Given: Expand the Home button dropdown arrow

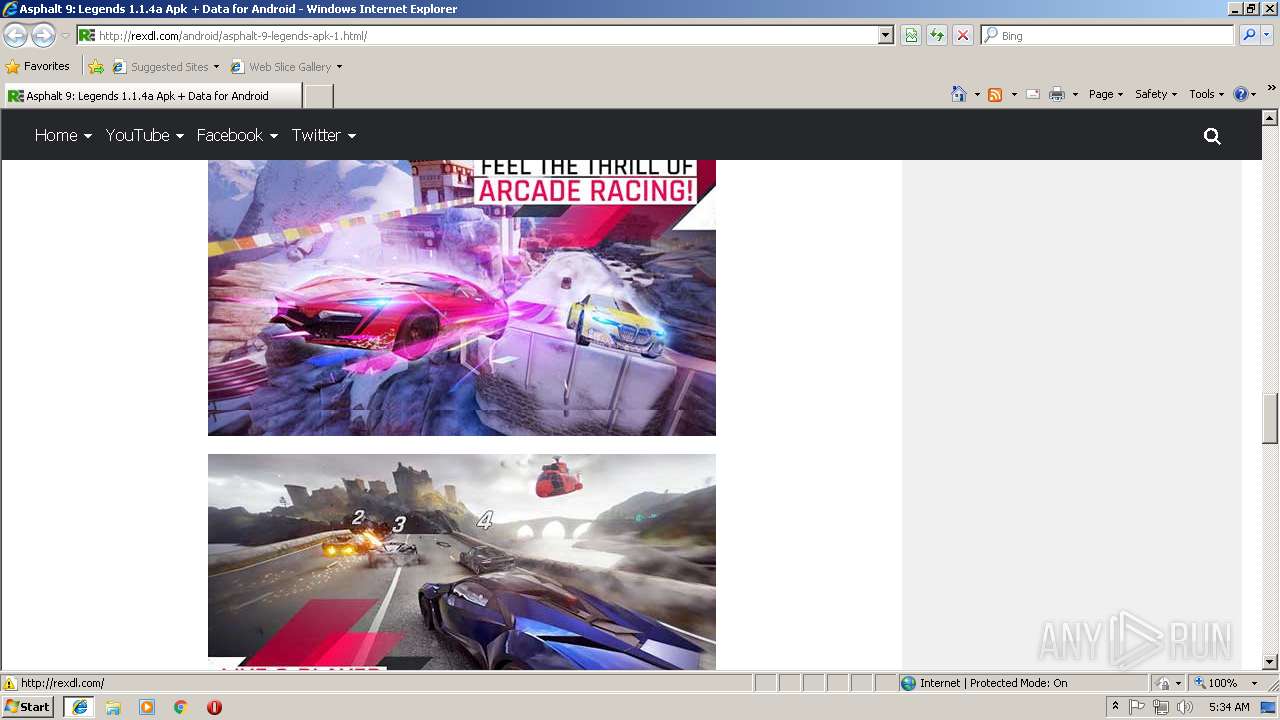Looking at the screenshot, I should (976, 94).
